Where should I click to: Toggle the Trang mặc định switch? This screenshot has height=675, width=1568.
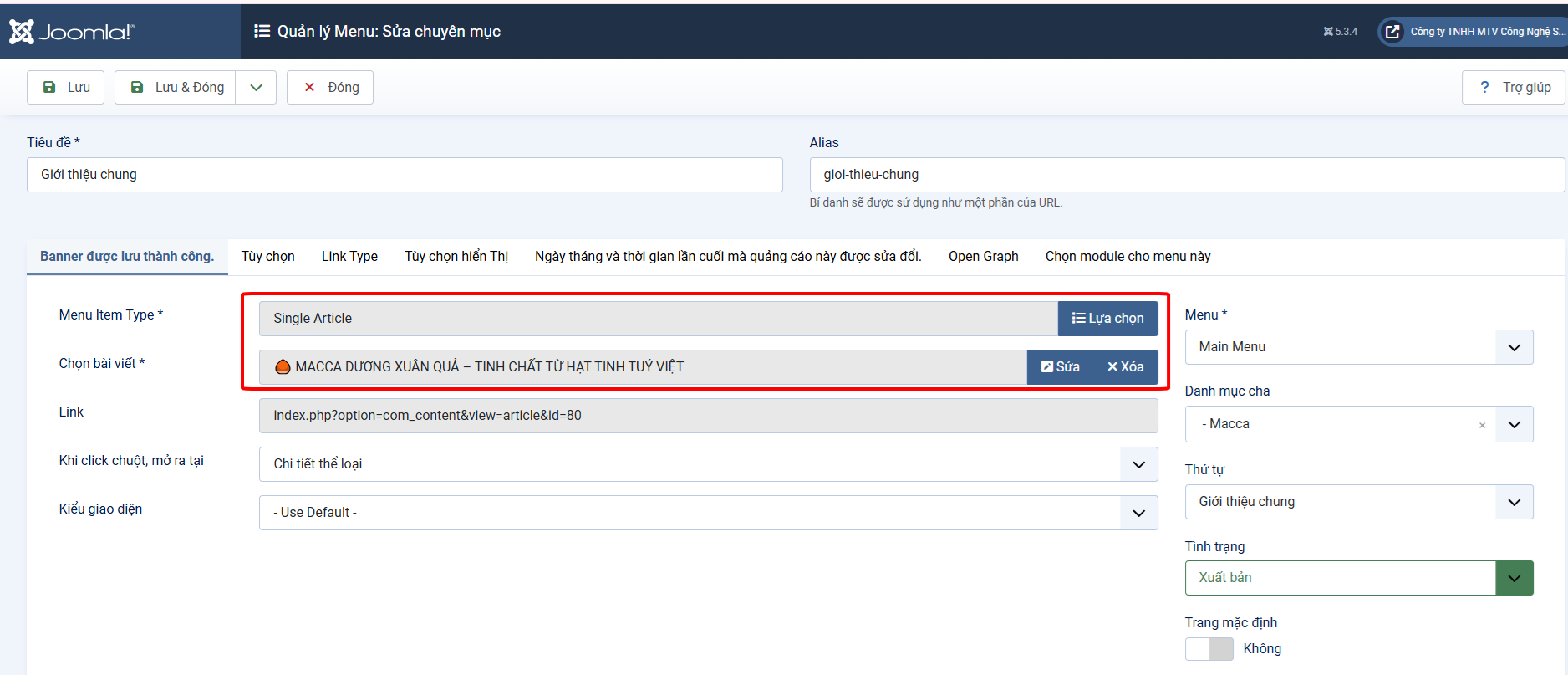point(1209,649)
